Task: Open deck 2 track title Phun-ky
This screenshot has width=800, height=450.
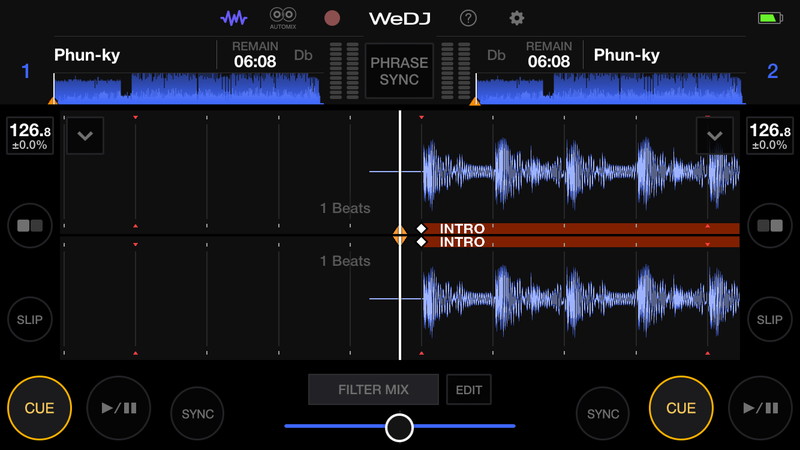Action: coord(627,55)
